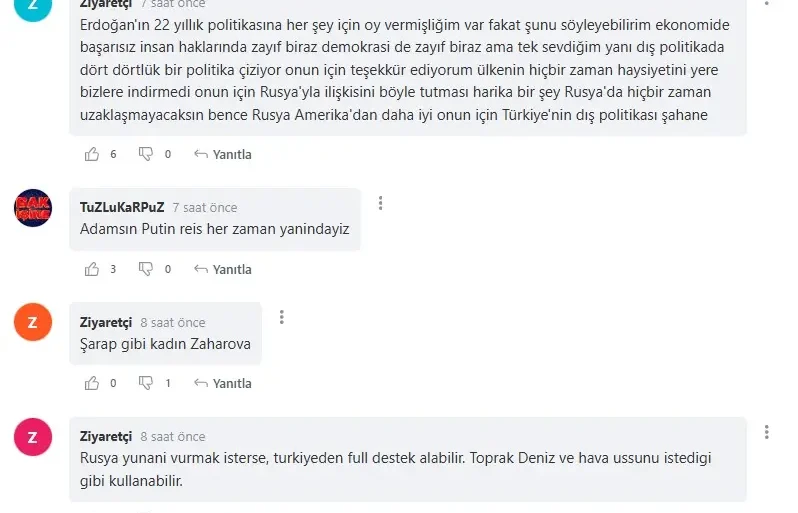The width and height of the screenshot is (798, 513).
Task: Open TuZLuKaRPuZ profile avatar
Action: coord(33,207)
